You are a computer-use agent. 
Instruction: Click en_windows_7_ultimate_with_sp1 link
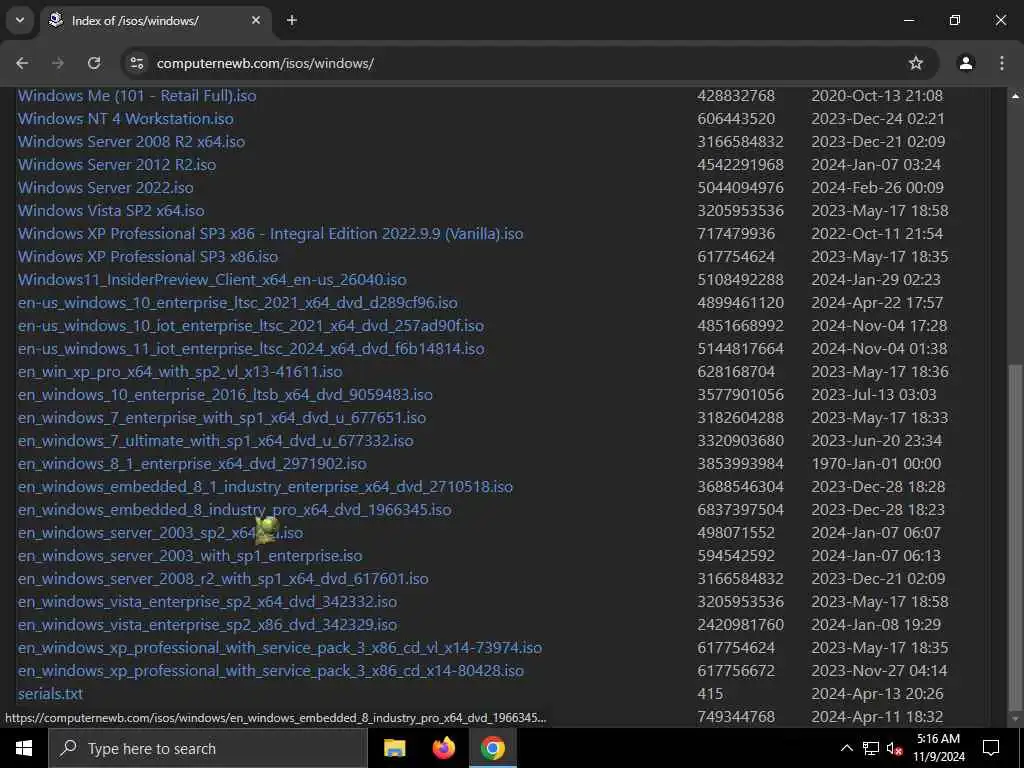pos(216,440)
